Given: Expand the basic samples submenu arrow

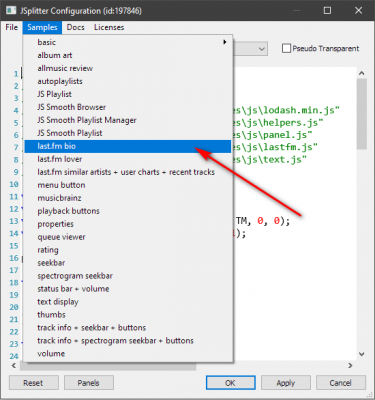Looking at the screenshot, I should coord(225,42).
